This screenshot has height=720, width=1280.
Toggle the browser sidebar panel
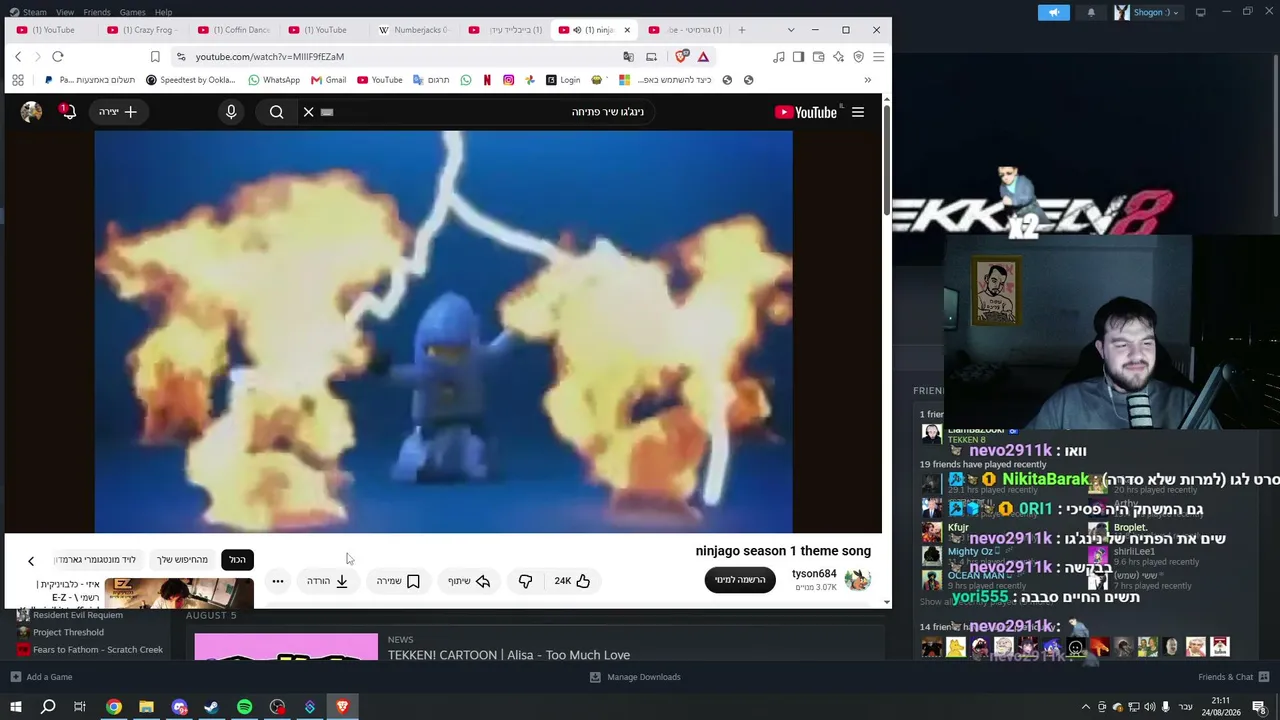point(798,57)
